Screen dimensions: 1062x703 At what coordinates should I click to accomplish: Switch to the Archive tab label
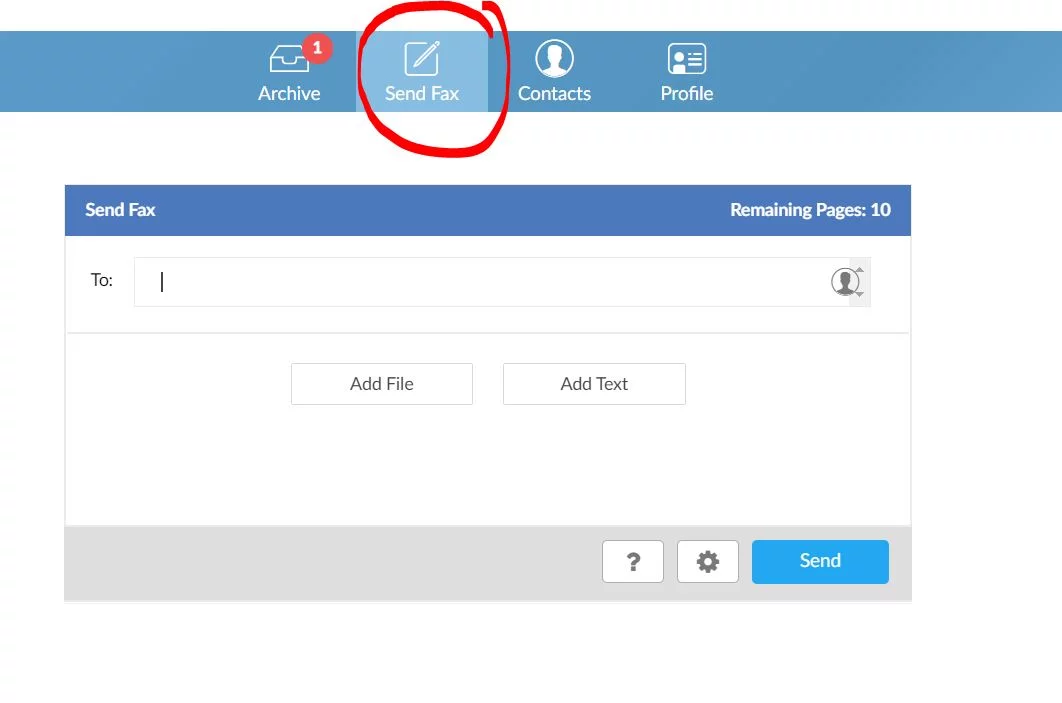pos(289,94)
